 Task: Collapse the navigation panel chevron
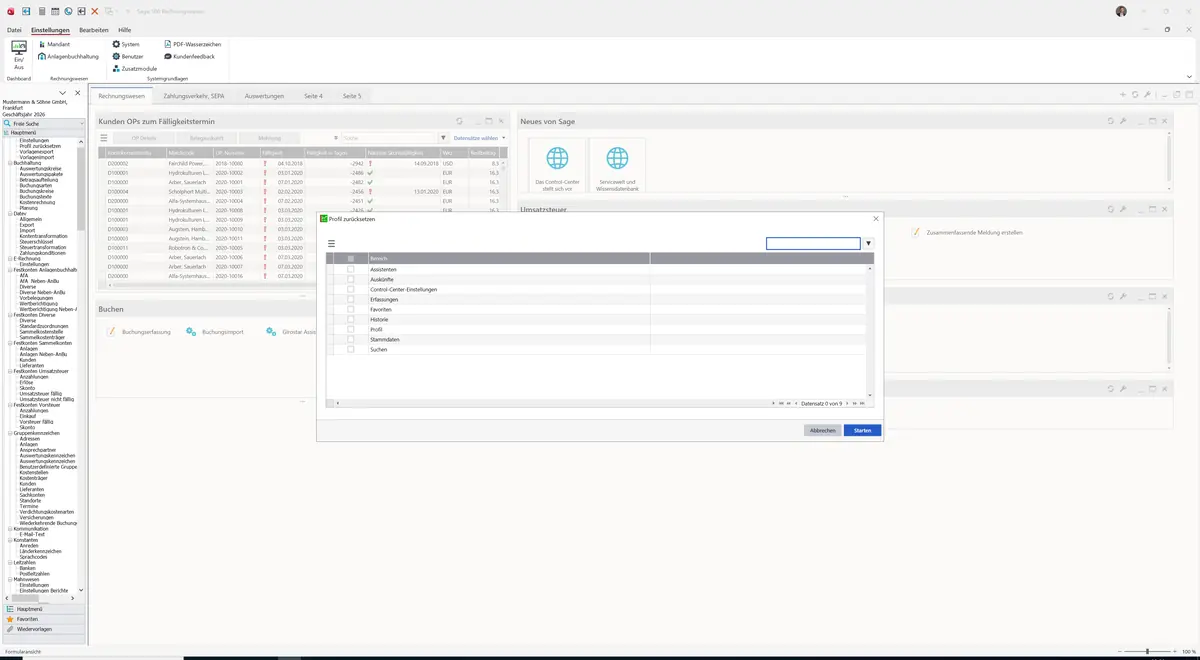click(63, 93)
